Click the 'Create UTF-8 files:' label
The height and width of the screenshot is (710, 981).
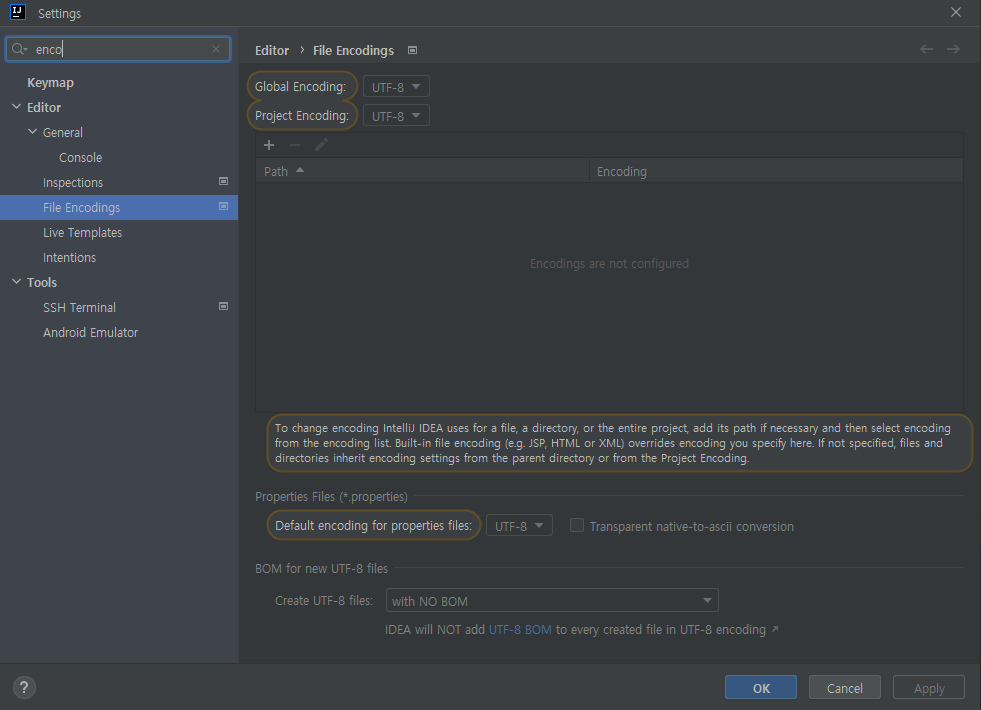[x=323, y=601]
